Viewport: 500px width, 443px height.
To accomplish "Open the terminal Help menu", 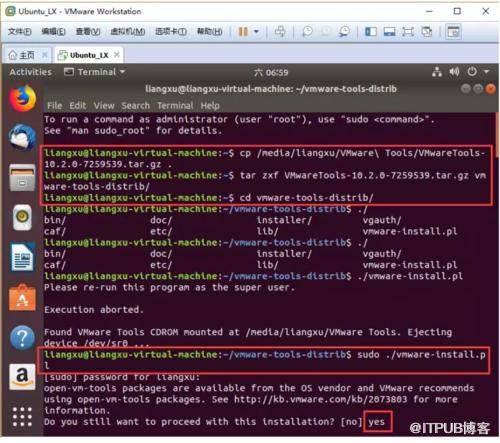I will [x=210, y=106].
